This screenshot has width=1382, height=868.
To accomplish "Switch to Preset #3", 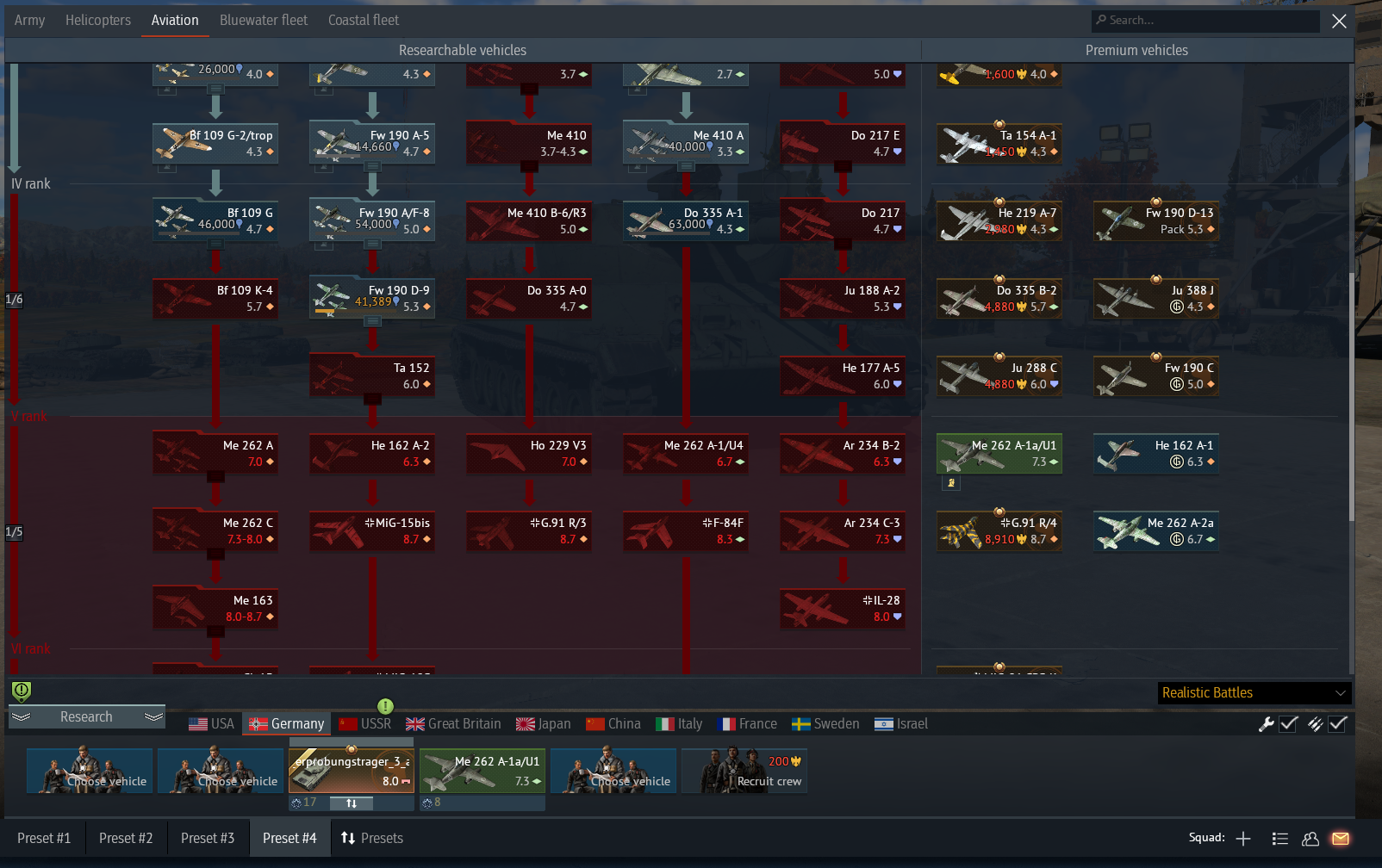I will [x=208, y=839].
